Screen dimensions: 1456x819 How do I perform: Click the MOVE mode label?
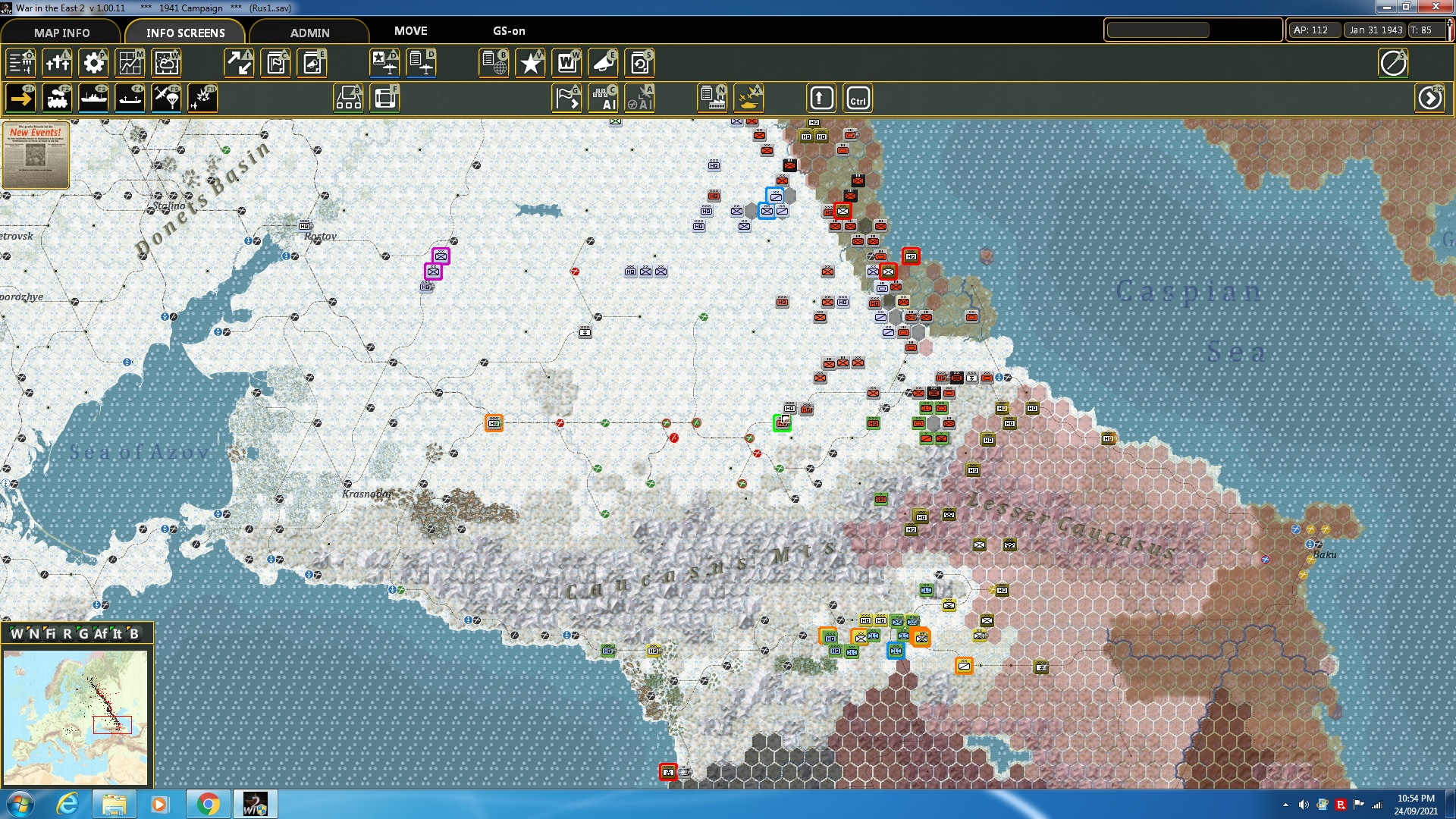pos(411,31)
